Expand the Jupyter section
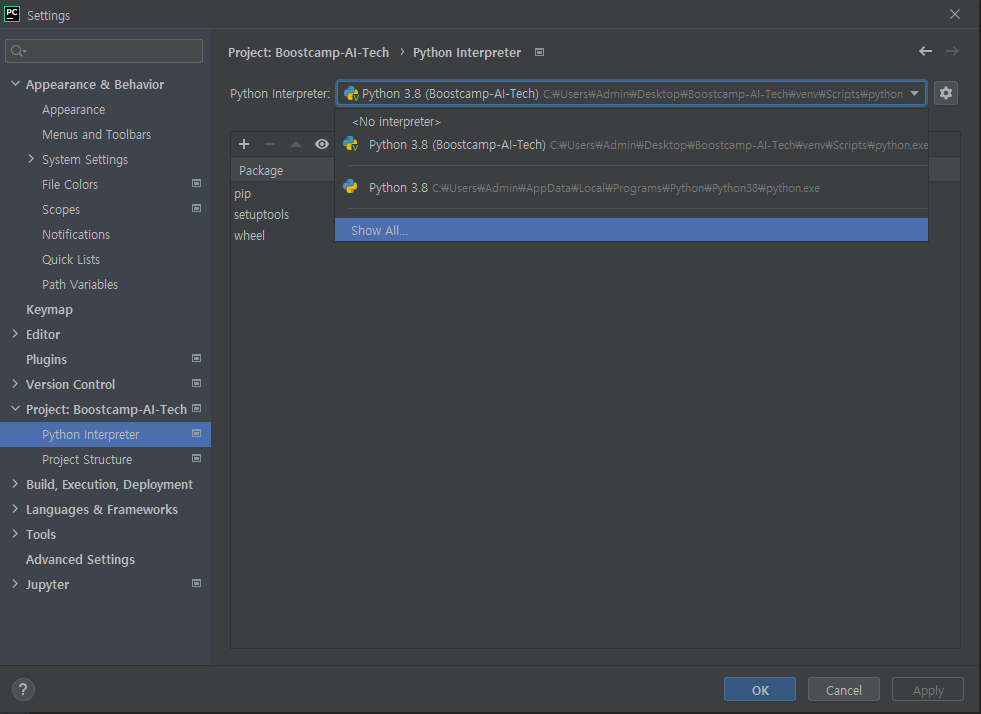The width and height of the screenshot is (981, 714). click(x=15, y=584)
